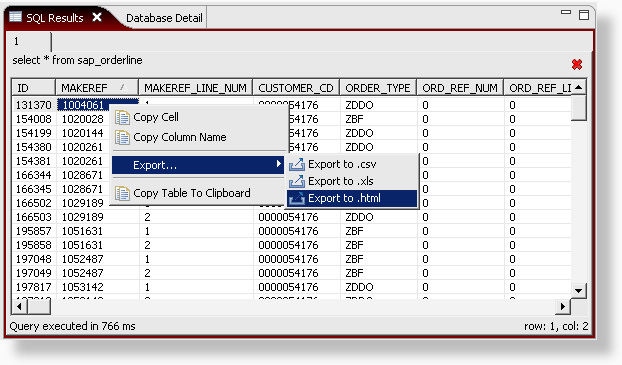The height and width of the screenshot is (365, 622).
Task: Click the query text select * from sap_orderline
Action: pyautogui.click(x=77, y=60)
